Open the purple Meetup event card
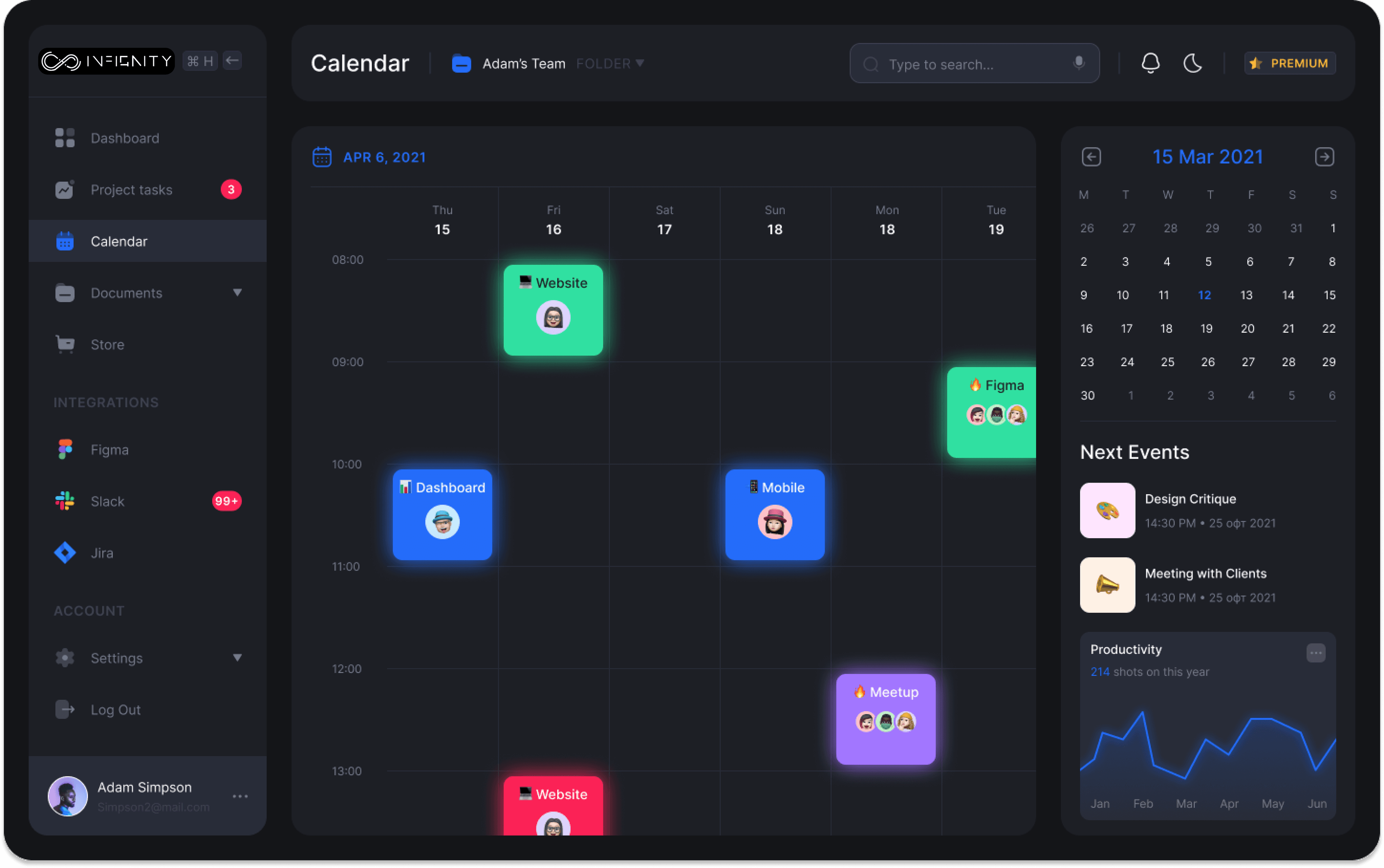 pos(886,719)
